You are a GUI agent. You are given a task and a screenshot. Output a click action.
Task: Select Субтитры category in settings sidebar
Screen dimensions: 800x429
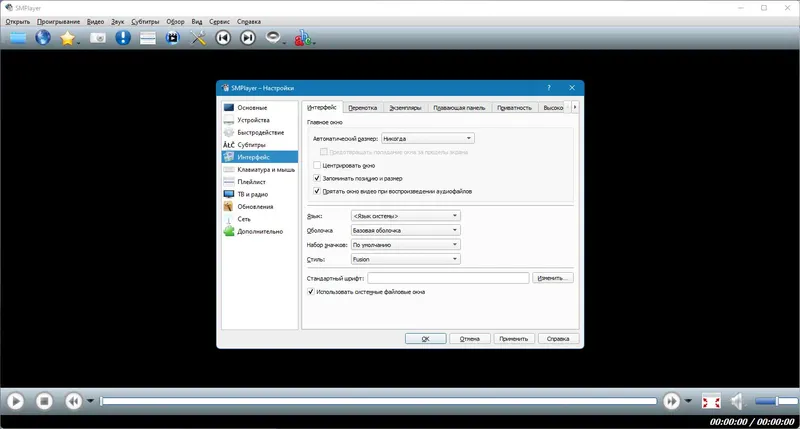click(x=260, y=145)
